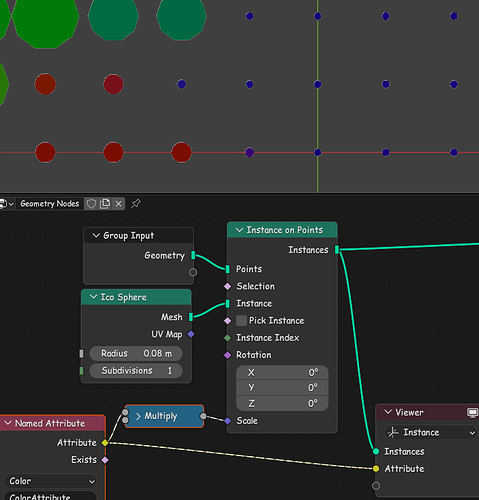Screen dimensions: 479x500
Task: Toggle the pin node tree icon
Action: tap(136, 204)
